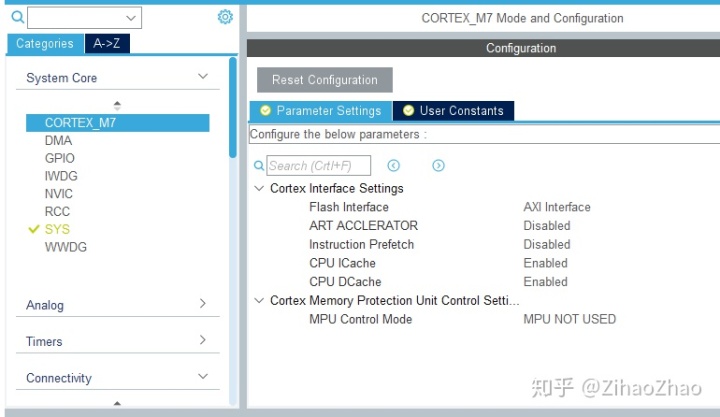The image size is (720, 417).
Task: Click CORTEX_M7 Mode and Configuration title
Action: tap(523, 18)
